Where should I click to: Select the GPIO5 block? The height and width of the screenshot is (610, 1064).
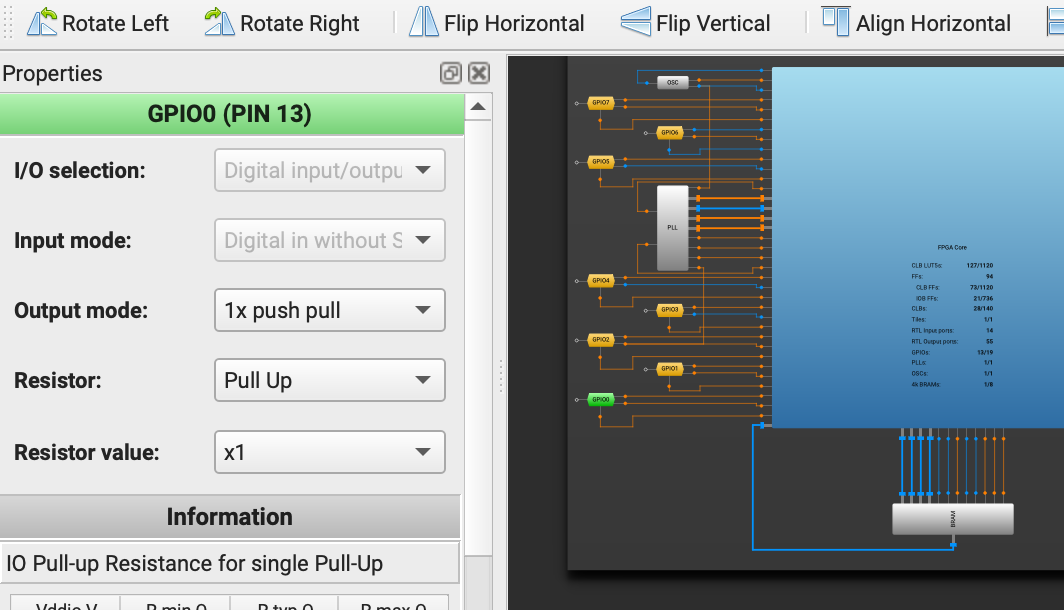click(x=601, y=161)
